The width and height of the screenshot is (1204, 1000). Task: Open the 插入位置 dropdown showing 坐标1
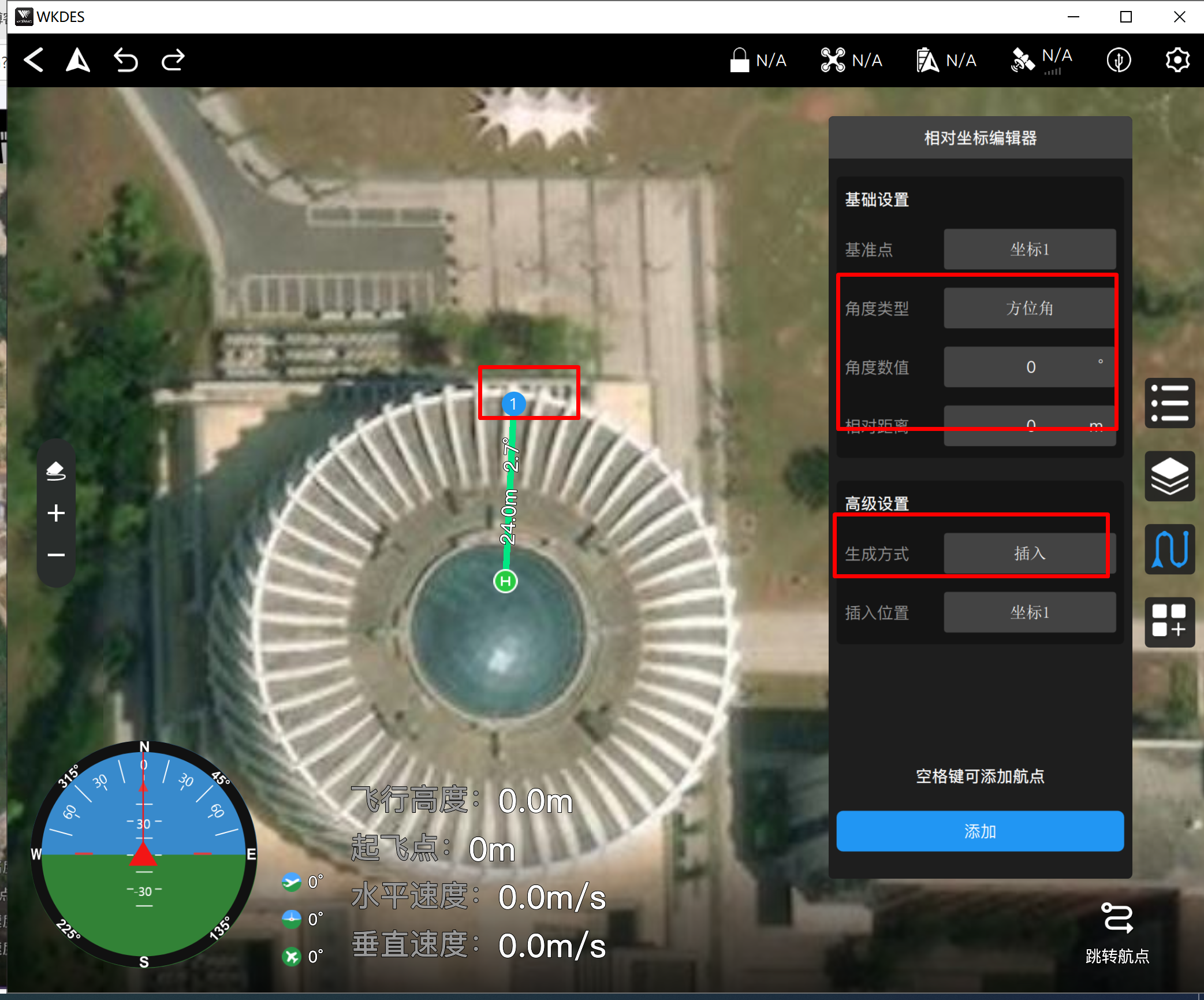click(1029, 612)
